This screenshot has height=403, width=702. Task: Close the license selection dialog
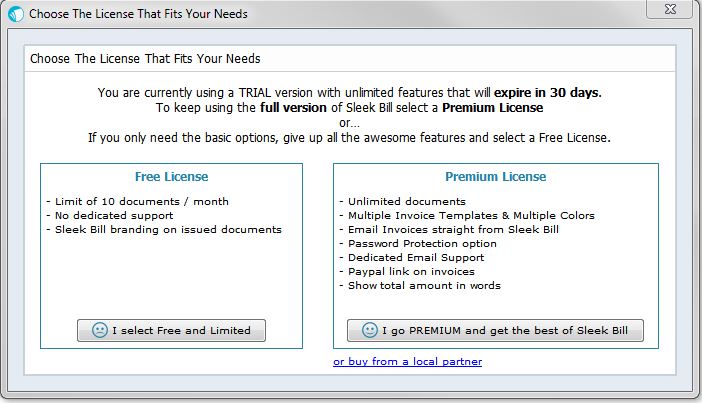point(673,10)
